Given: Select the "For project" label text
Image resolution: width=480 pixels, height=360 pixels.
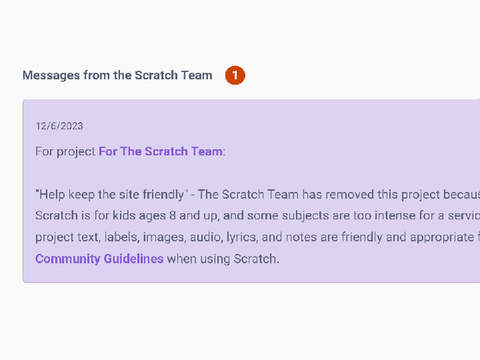Looking at the screenshot, I should coord(65,152).
